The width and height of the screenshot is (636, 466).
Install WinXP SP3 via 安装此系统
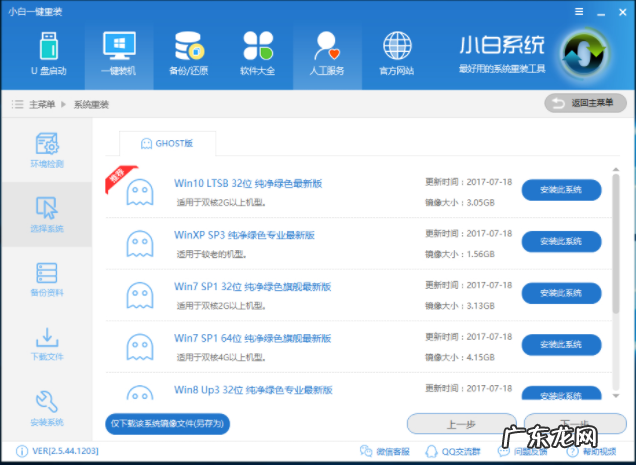coord(561,241)
